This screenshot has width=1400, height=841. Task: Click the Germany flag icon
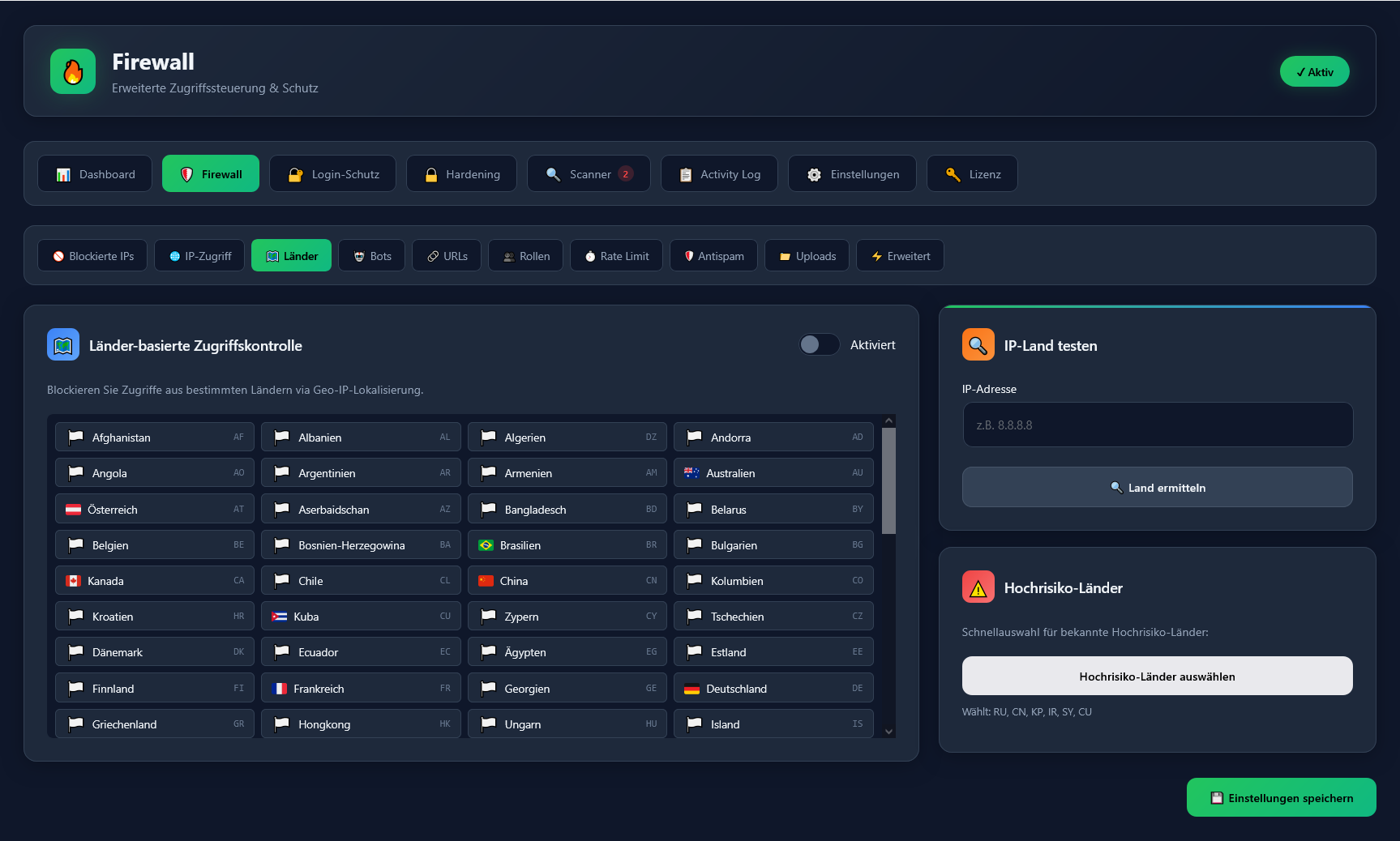[691, 689]
